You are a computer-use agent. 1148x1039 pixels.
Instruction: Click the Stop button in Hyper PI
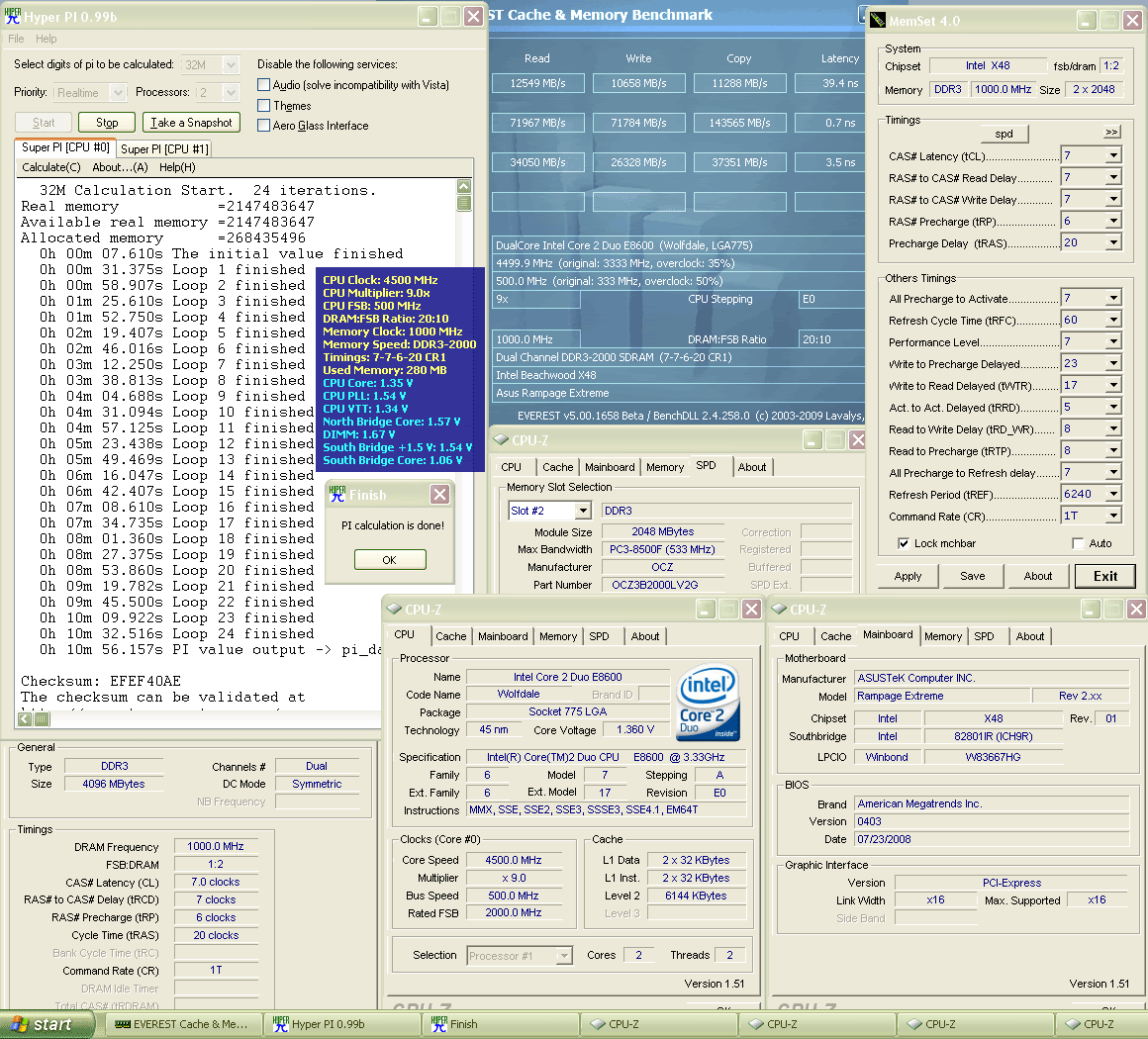[x=107, y=123]
